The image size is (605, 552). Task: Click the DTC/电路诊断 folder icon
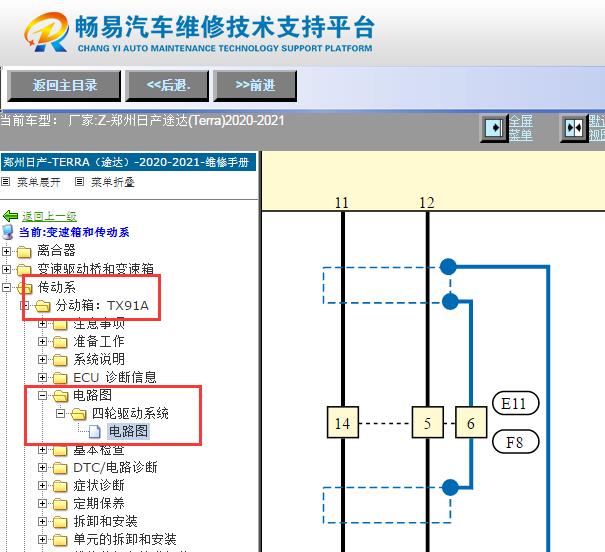(60, 468)
